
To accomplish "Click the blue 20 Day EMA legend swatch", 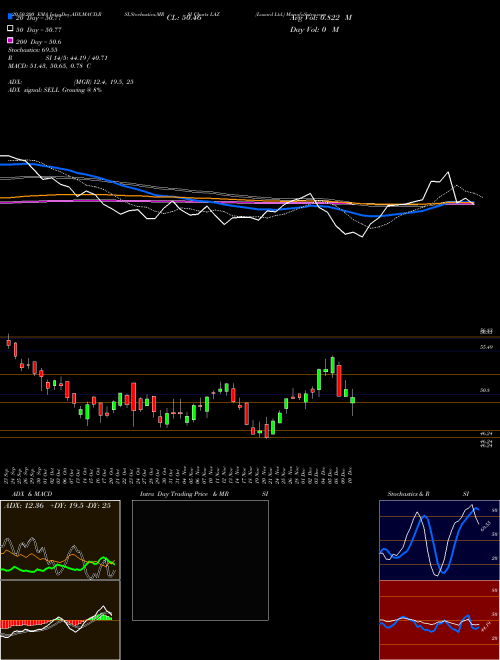I will pyautogui.click(x=11, y=16).
